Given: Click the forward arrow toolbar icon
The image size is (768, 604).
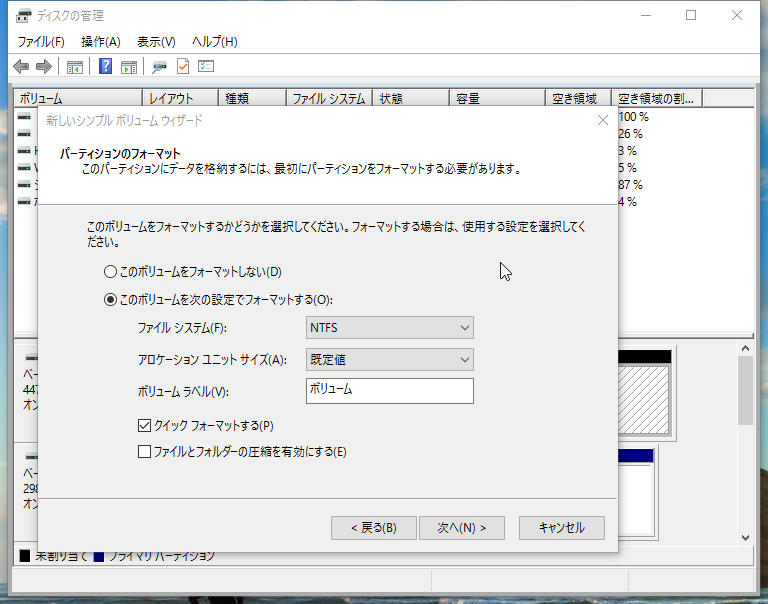Looking at the screenshot, I should coord(44,67).
